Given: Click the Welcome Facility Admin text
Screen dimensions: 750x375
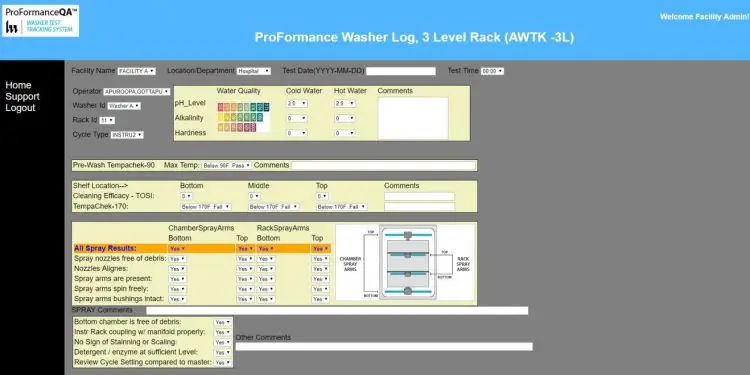Looking at the screenshot, I should (x=705, y=17).
